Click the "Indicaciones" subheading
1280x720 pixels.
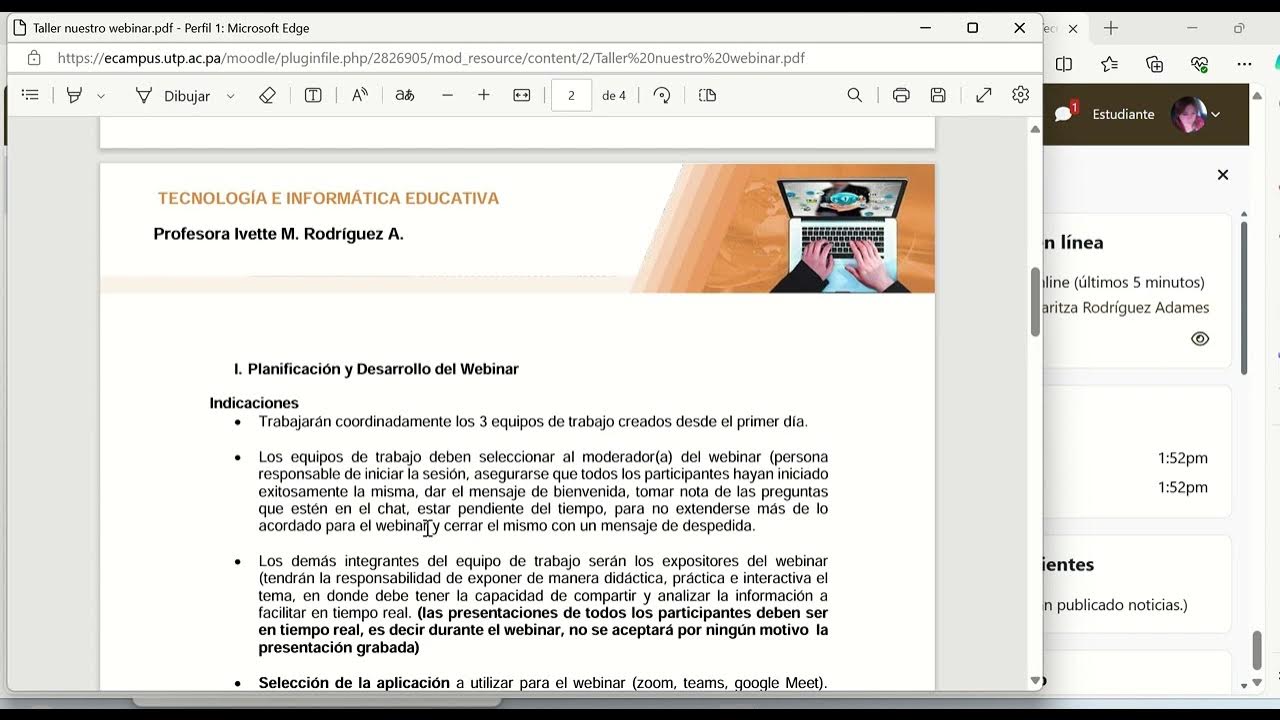click(x=254, y=403)
